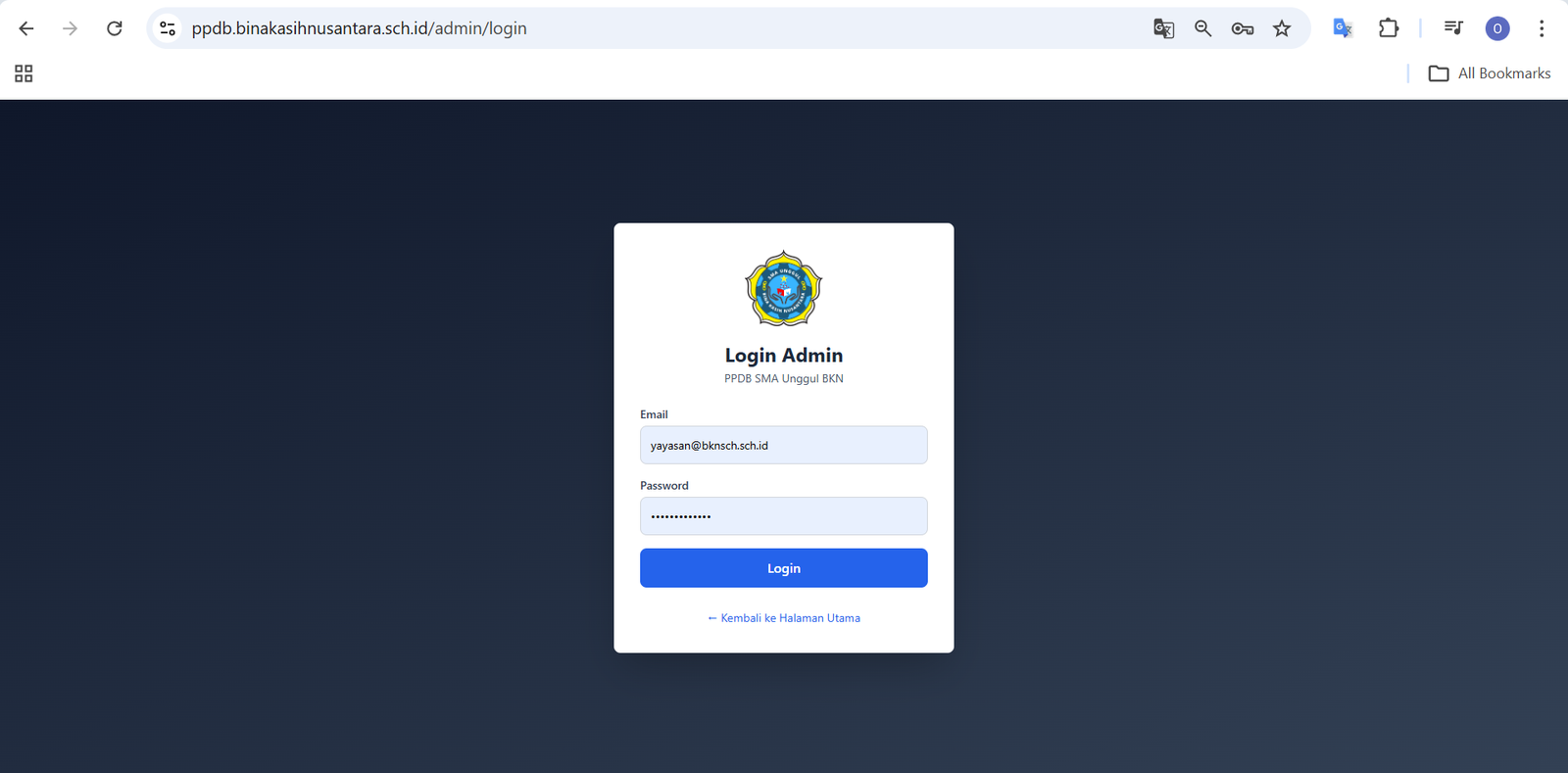Click the blue Login button
This screenshot has width=1568, height=773.
(784, 568)
